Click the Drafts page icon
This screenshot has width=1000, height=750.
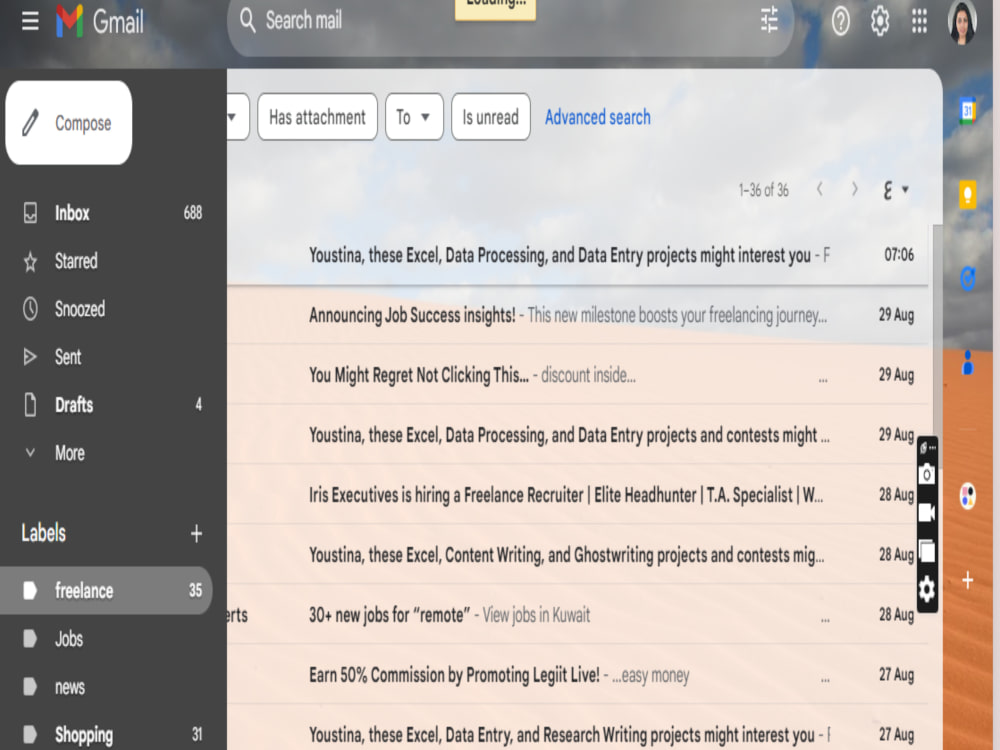coord(30,404)
